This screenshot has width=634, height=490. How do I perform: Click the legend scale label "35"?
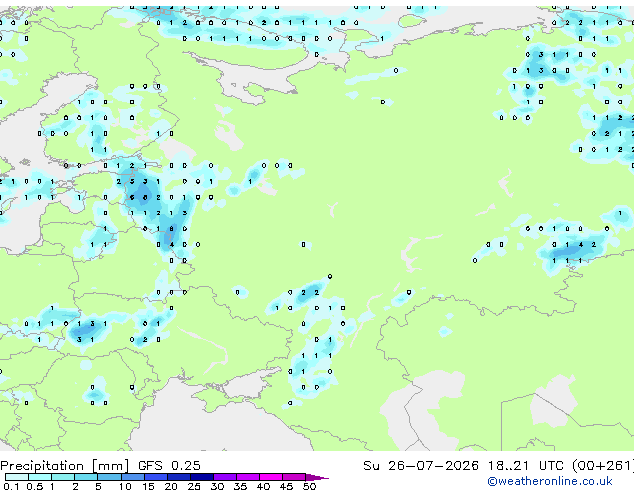pyautogui.click(x=240, y=486)
